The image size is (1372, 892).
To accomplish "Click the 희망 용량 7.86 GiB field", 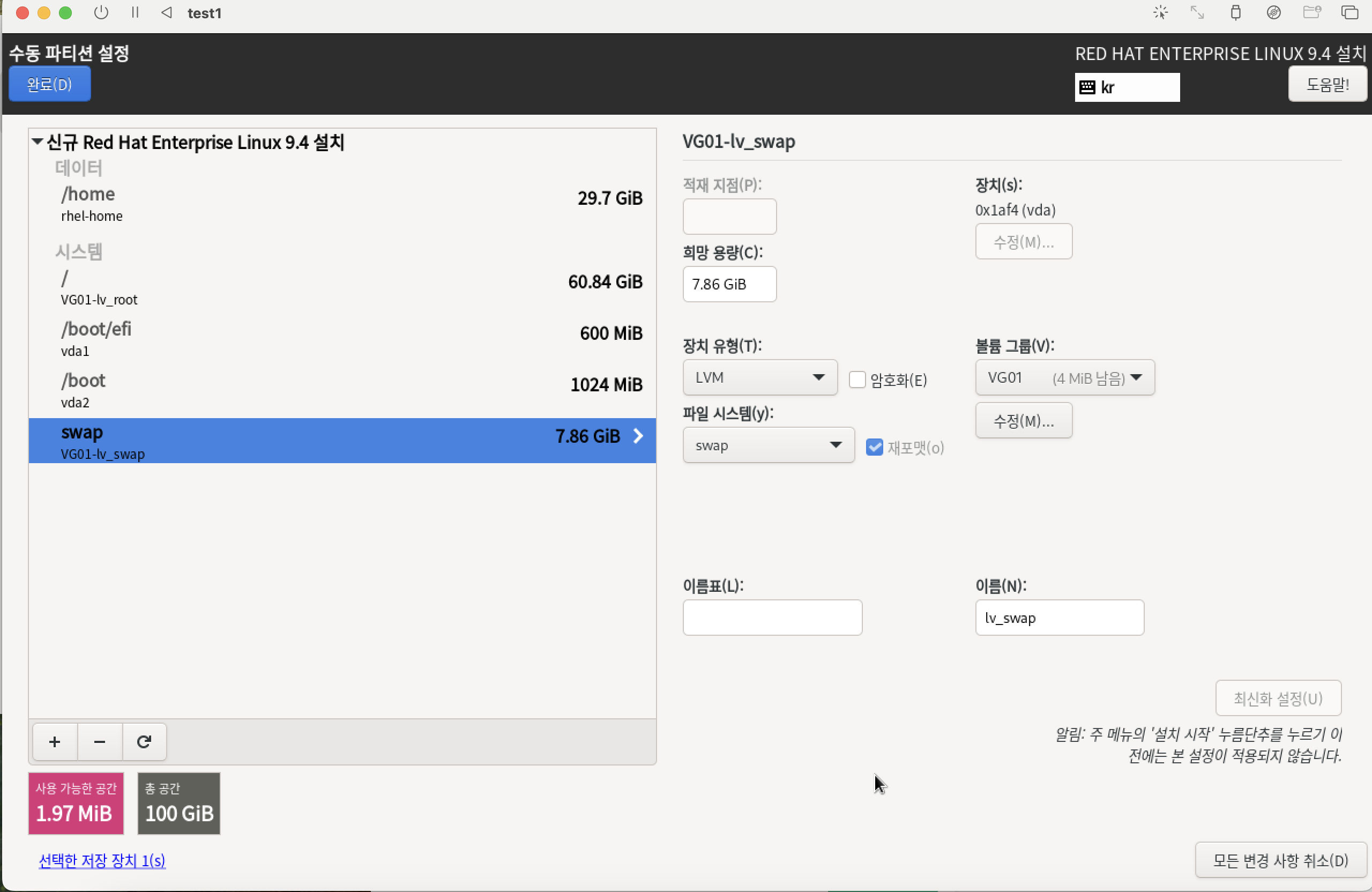I will point(729,284).
